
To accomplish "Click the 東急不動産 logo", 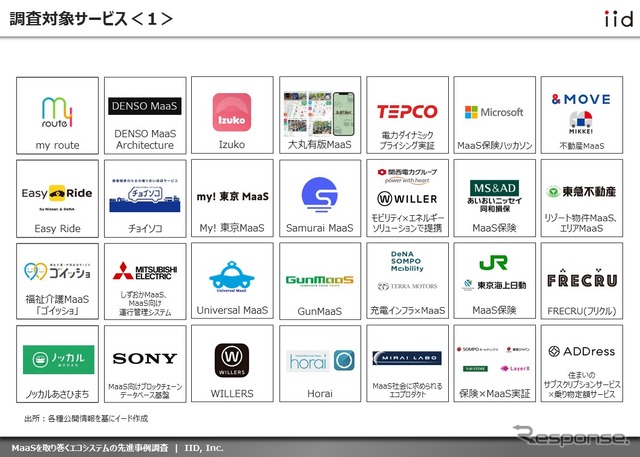I will (581, 191).
